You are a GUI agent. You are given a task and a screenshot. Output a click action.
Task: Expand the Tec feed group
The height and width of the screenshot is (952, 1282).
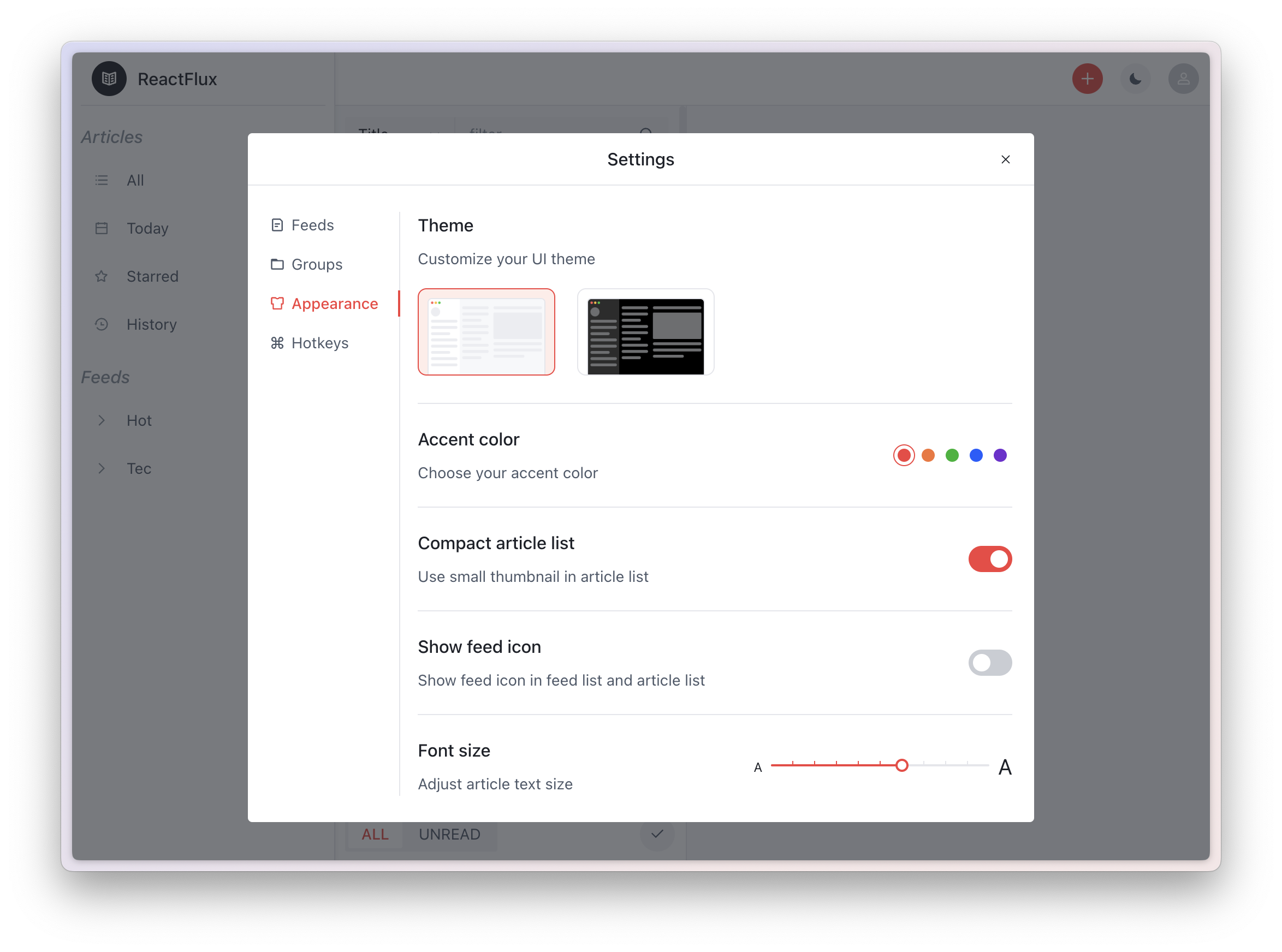[x=102, y=468]
